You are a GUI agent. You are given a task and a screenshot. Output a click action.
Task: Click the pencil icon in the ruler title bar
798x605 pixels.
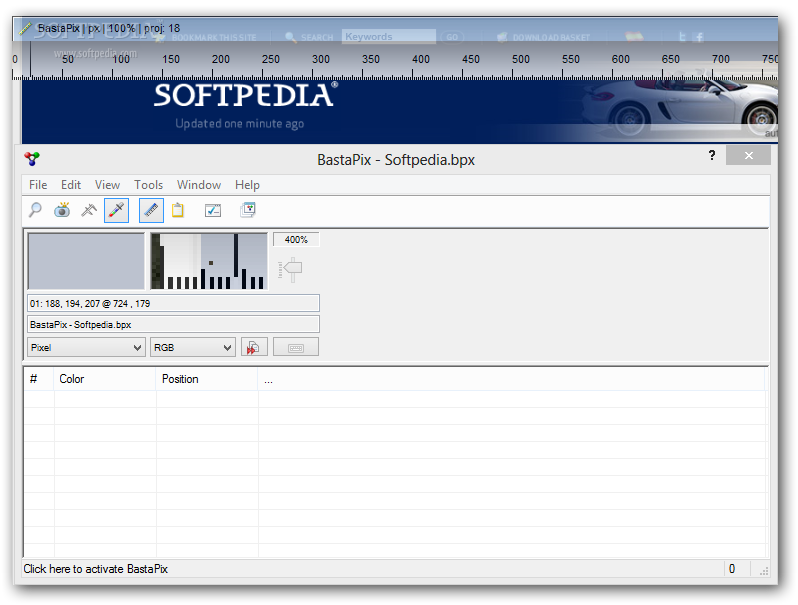25,28
